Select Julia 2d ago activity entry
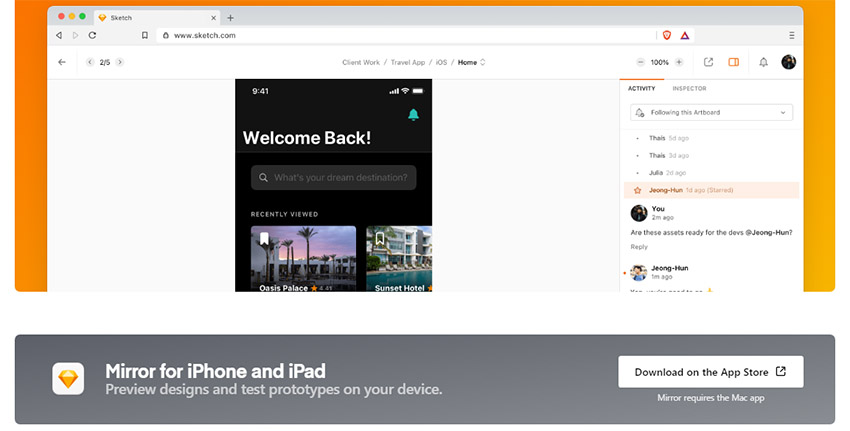This screenshot has width=850, height=431. pos(711,173)
